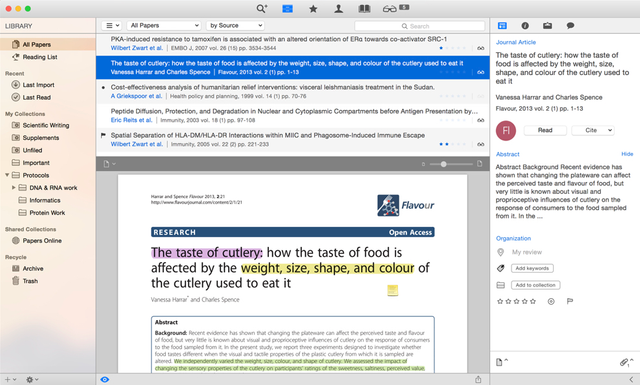Select All Papers in the library
This screenshot has width=640, height=385.
48,44
